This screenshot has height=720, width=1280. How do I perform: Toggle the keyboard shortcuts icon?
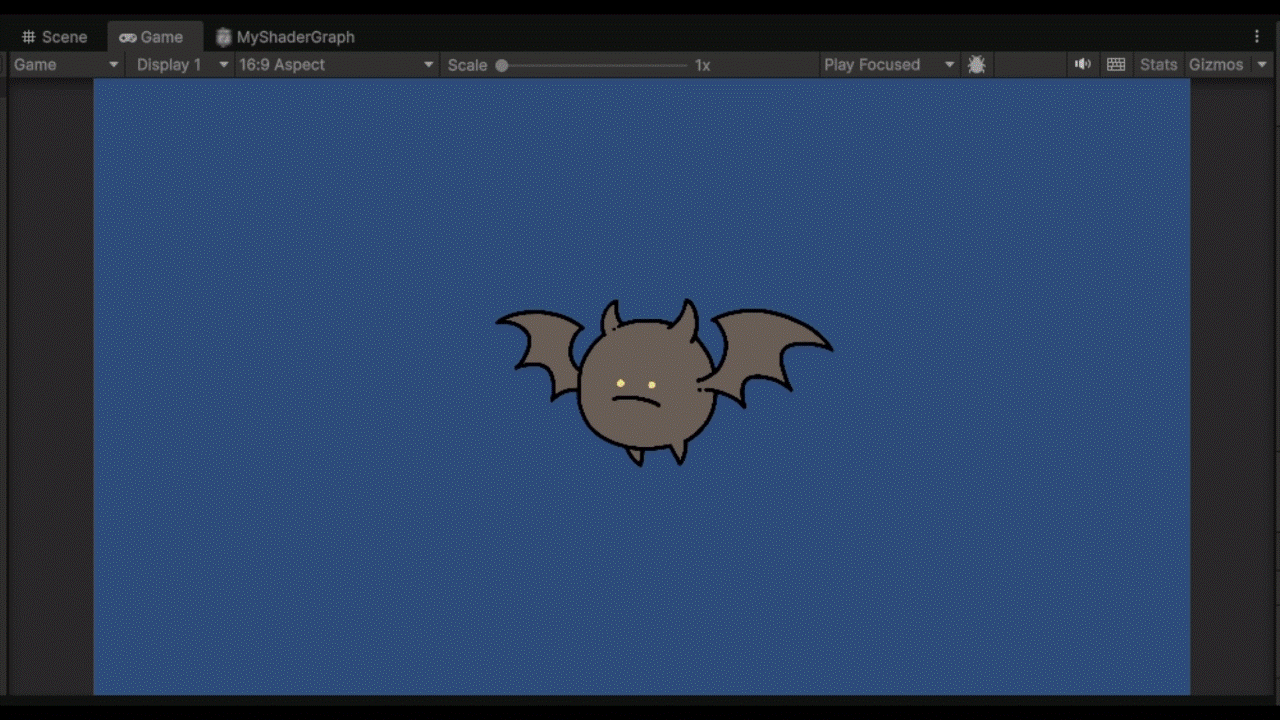[1116, 65]
